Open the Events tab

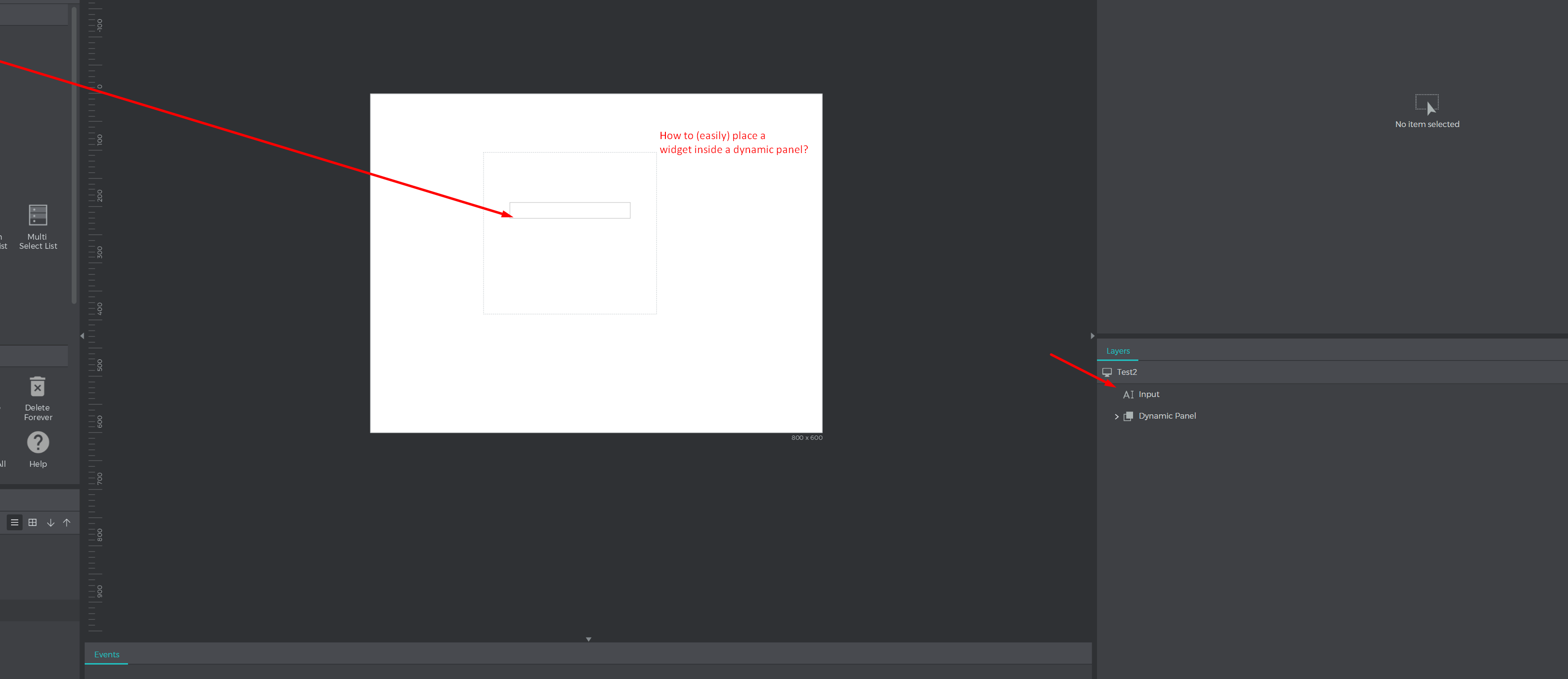pos(106,654)
